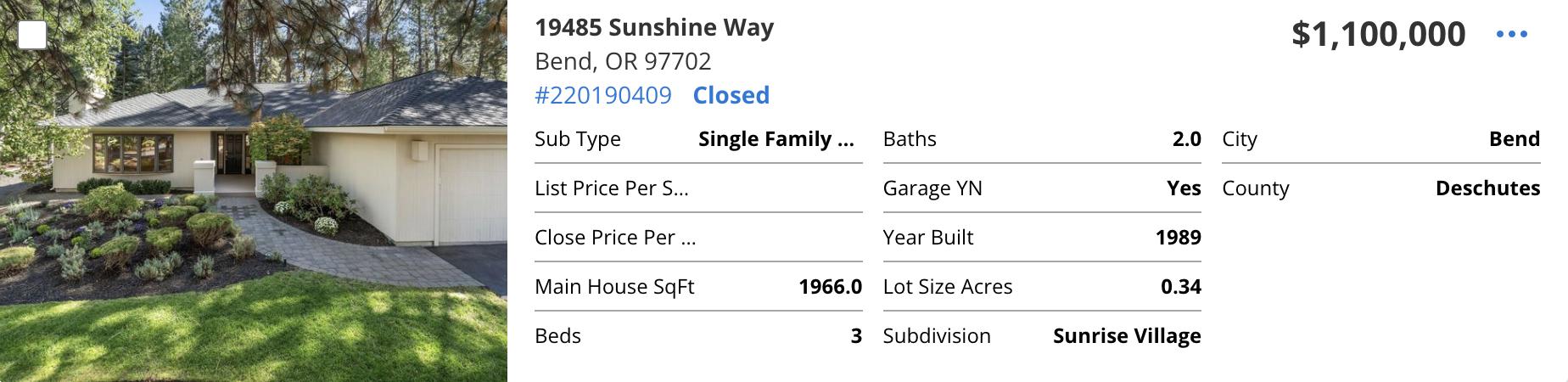Click the City value Bend

pos(1514,139)
